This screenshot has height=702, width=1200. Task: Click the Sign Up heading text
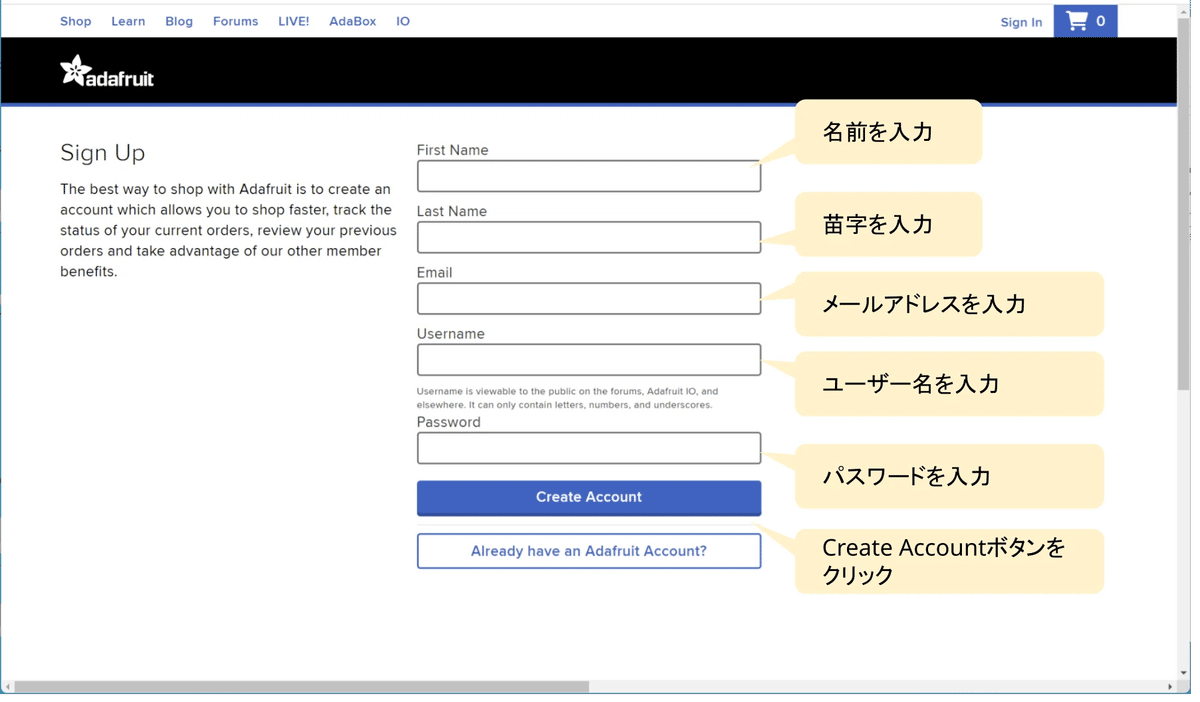click(102, 153)
